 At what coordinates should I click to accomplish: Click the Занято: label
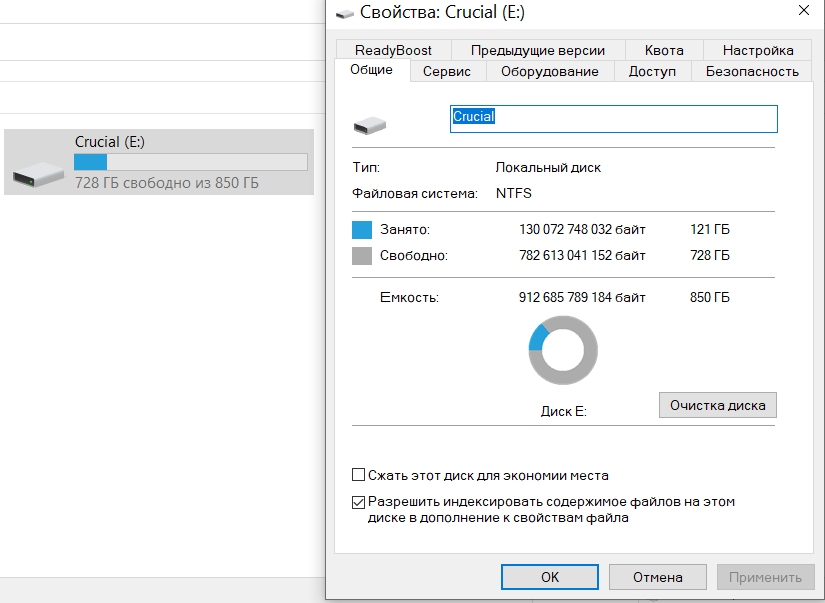click(x=405, y=229)
